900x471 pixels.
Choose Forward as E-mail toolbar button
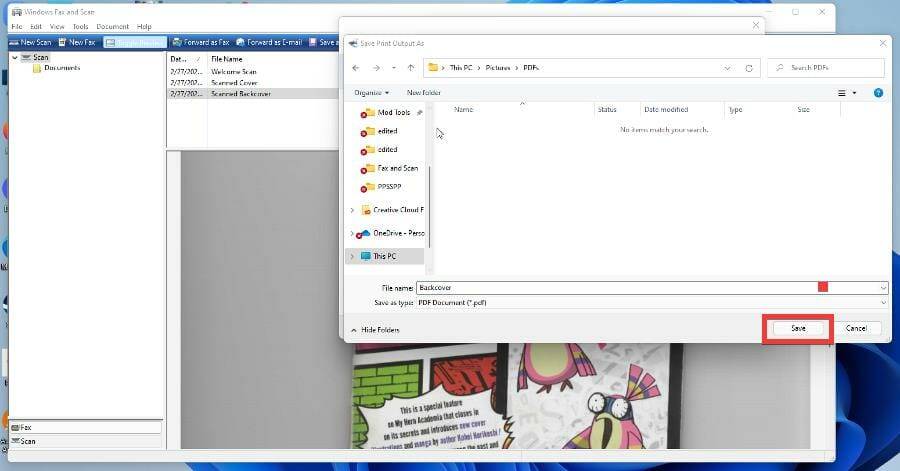pyautogui.click(x=269, y=42)
